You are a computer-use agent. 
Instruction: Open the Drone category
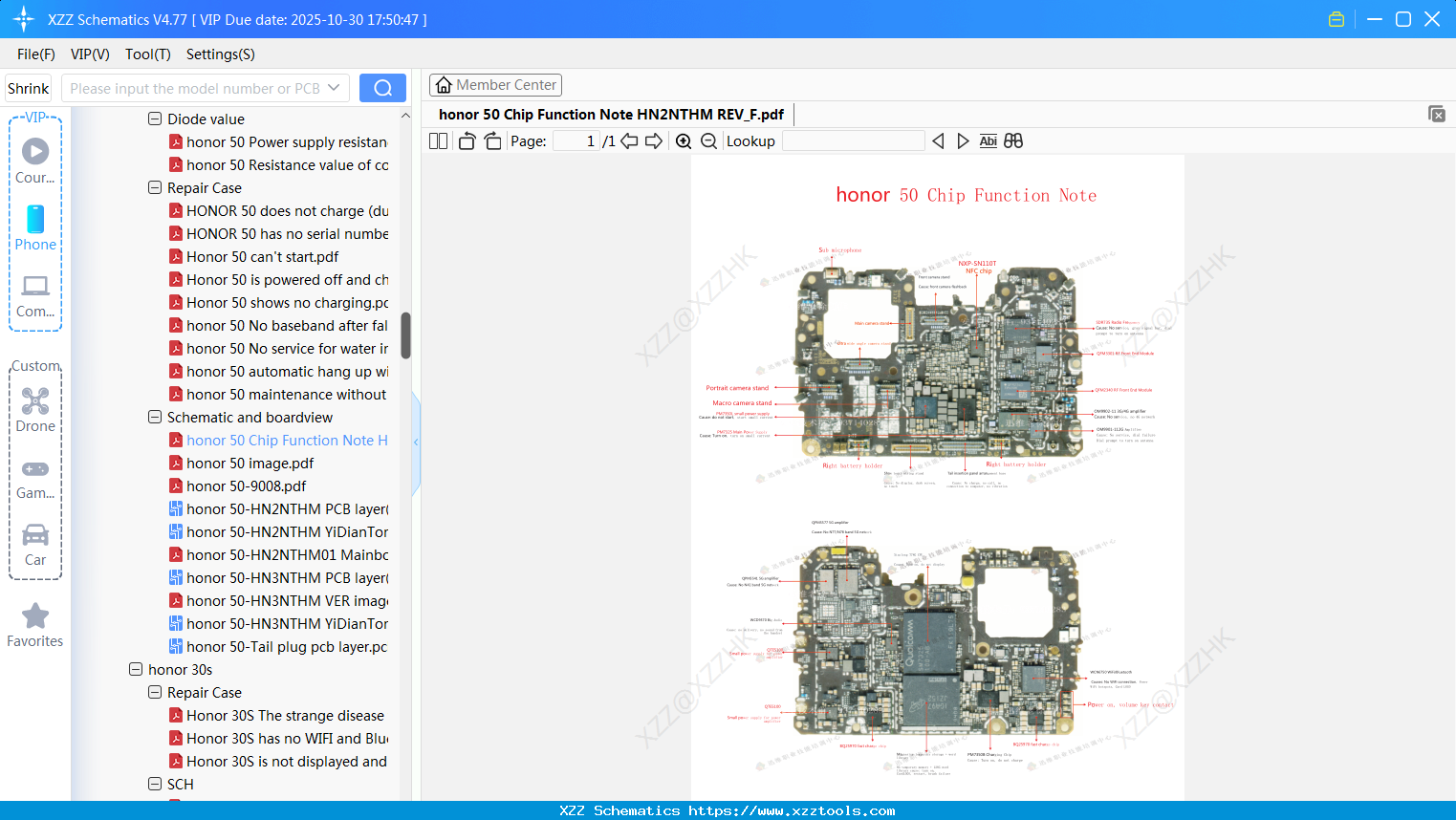pyautogui.click(x=35, y=410)
